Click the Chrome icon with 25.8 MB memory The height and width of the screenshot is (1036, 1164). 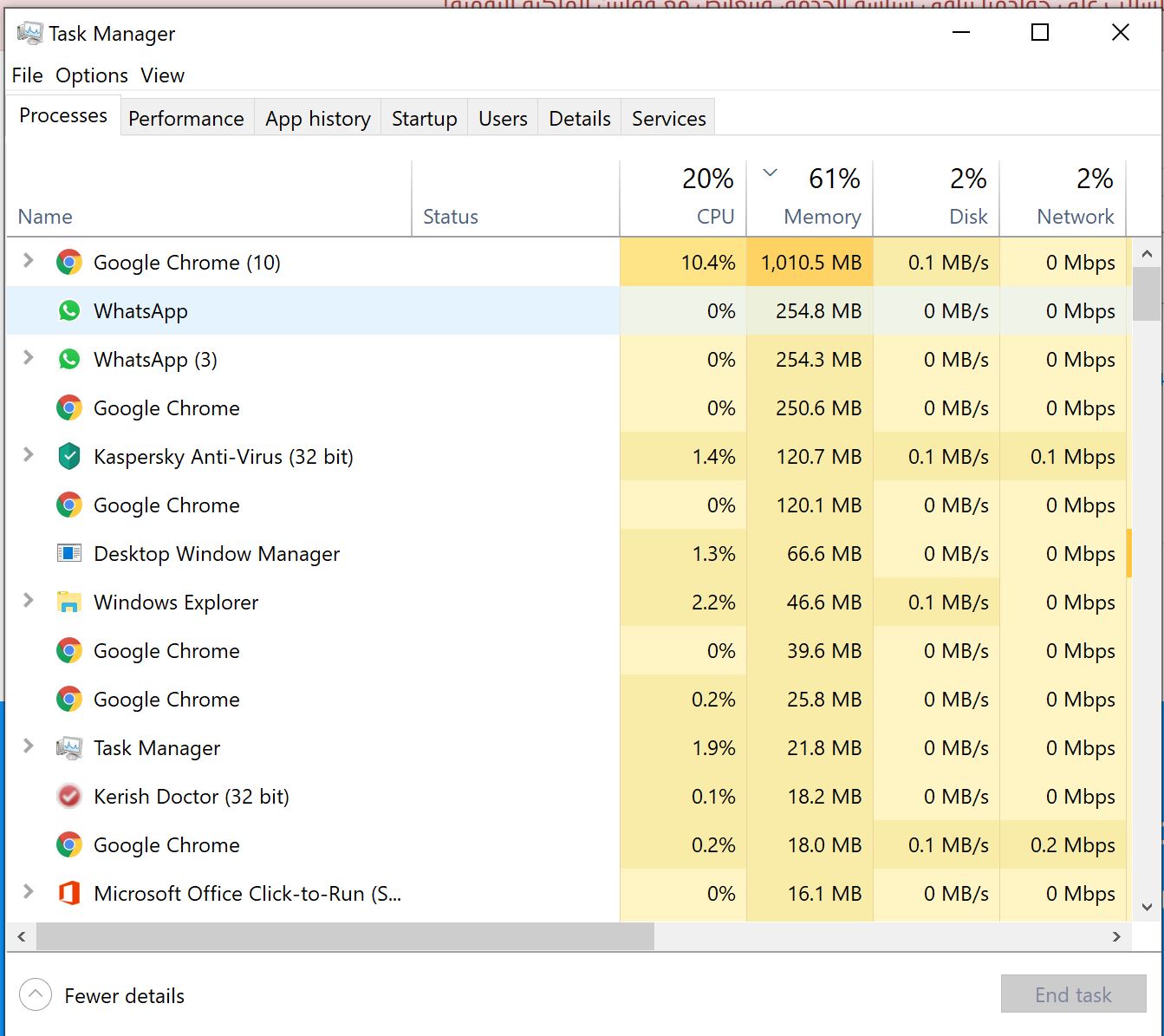pos(69,699)
